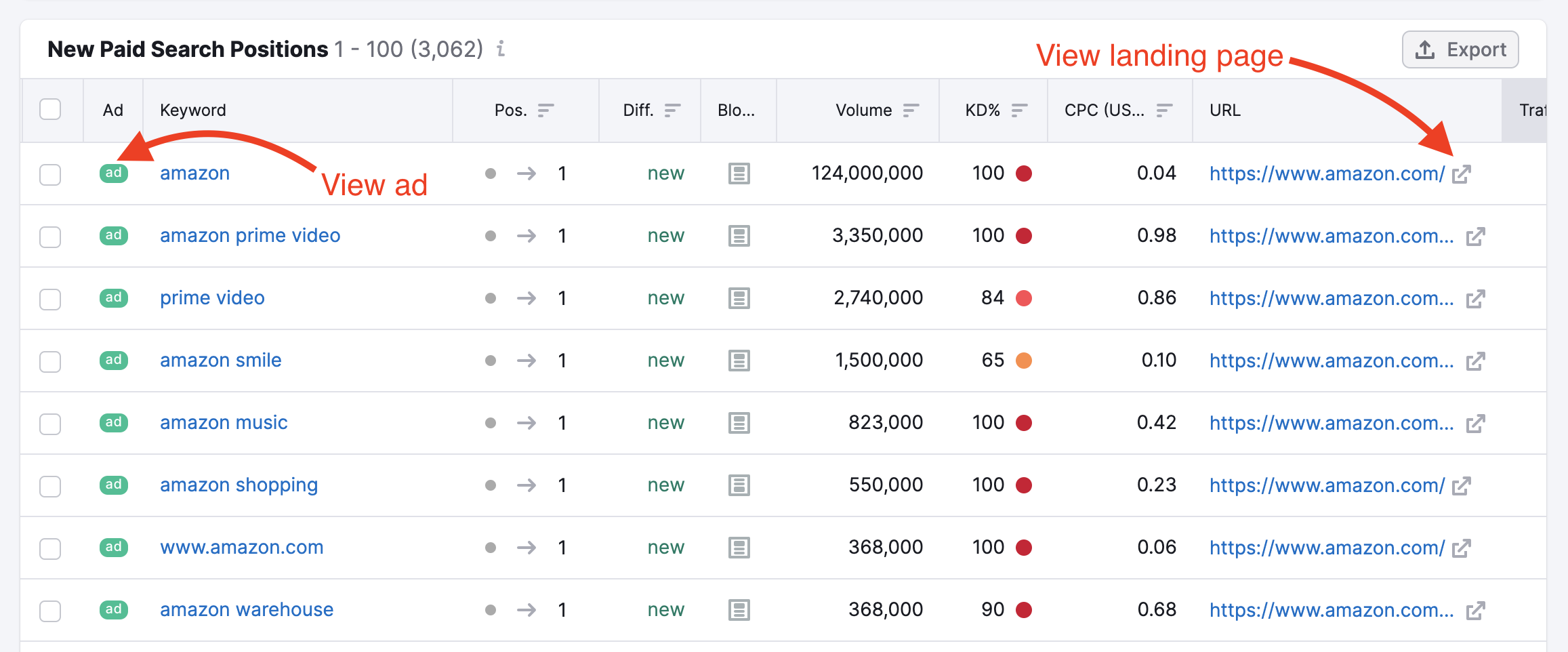View the ad for amazon prime video
Image resolution: width=1568 pixels, height=652 pixels.
tap(114, 235)
